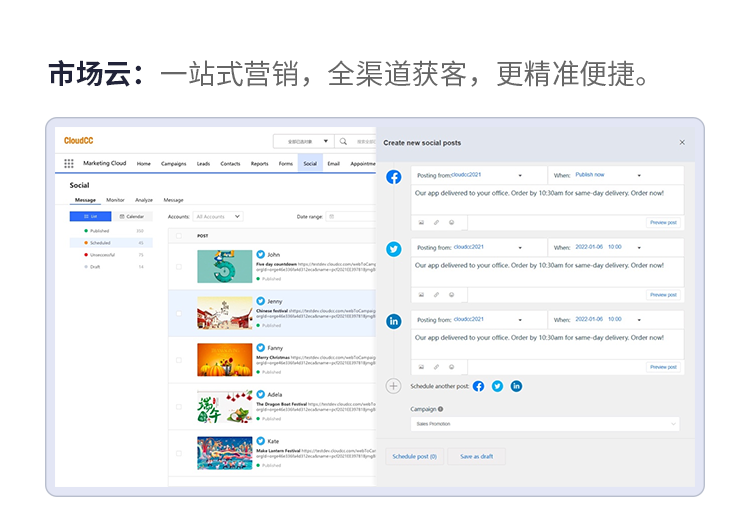The height and width of the screenshot is (520, 750).
Task: Open the app launcher grid icon
Action: [69, 164]
